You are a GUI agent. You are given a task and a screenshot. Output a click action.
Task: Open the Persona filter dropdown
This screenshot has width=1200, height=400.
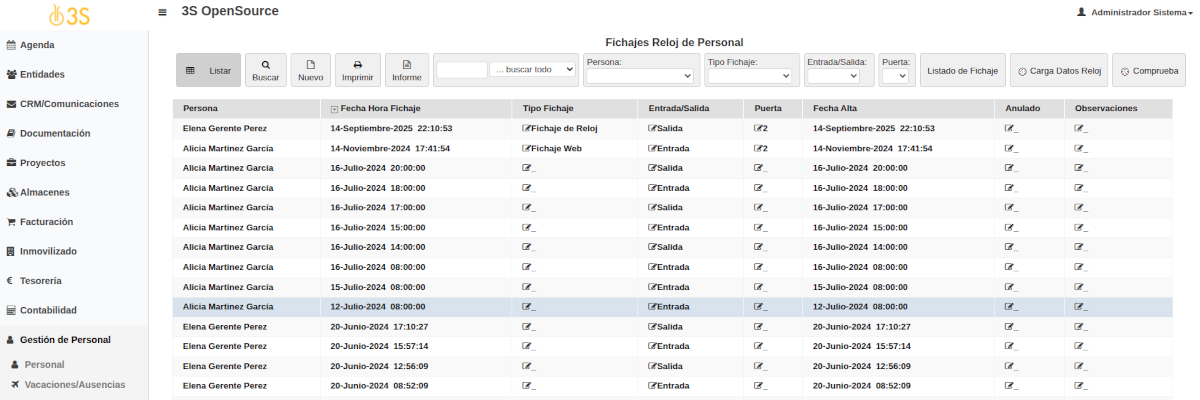click(x=640, y=76)
